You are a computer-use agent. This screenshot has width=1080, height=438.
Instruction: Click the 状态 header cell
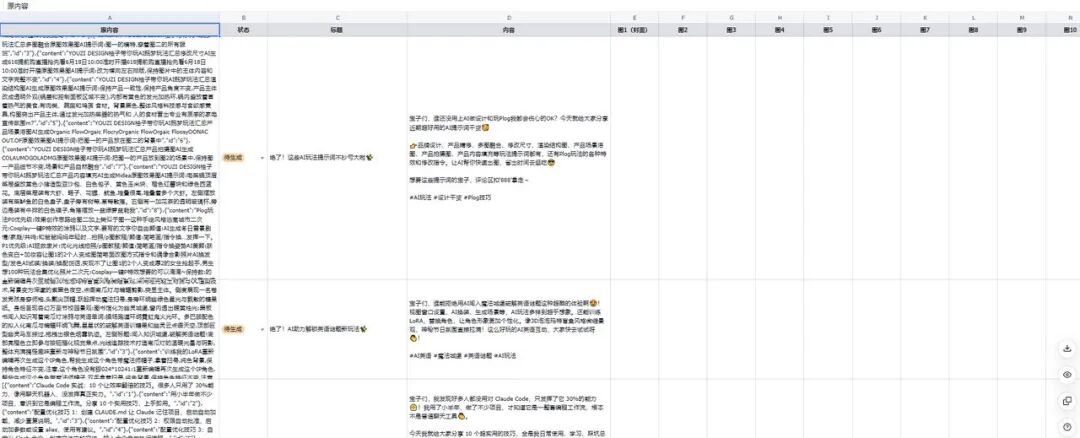244,30
